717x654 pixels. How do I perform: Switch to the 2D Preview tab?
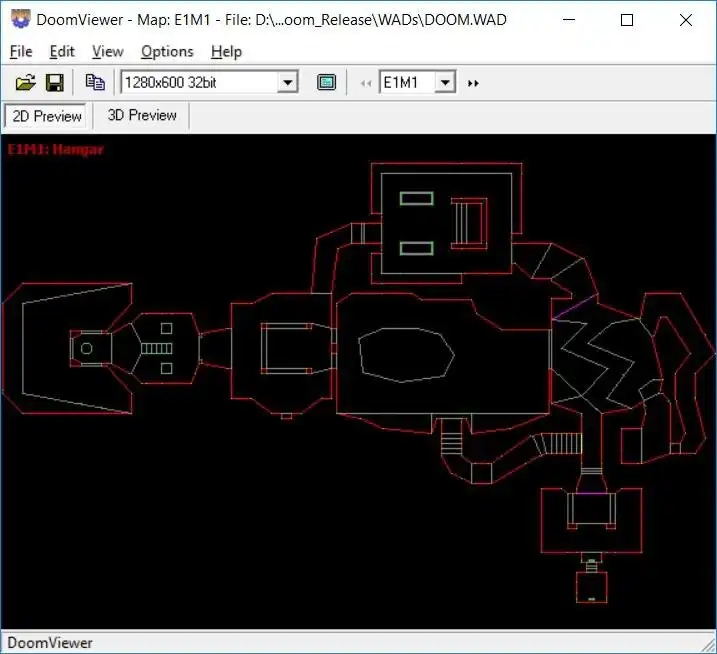[47, 116]
